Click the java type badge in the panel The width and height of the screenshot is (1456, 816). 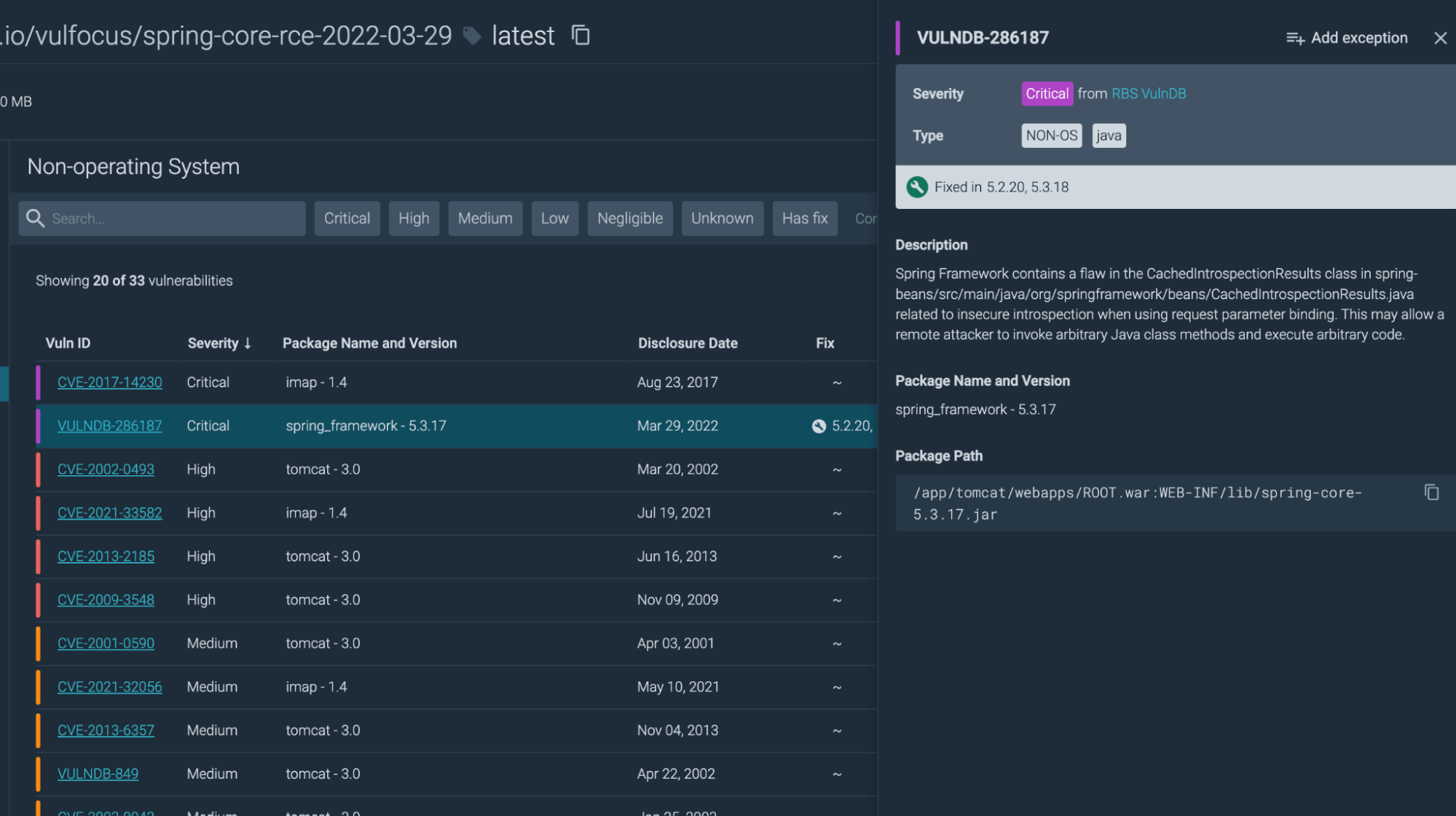click(x=1108, y=135)
